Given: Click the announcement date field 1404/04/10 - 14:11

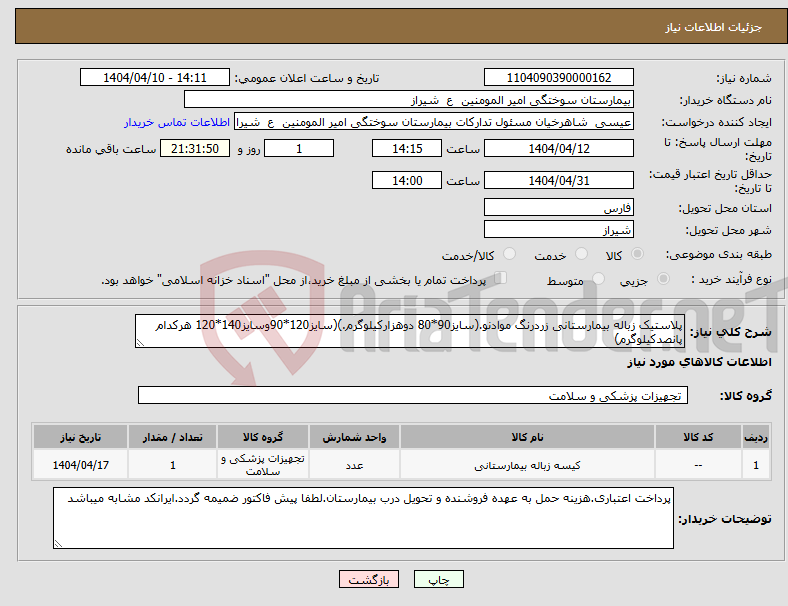Looking at the screenshot, I should (155, 77).
